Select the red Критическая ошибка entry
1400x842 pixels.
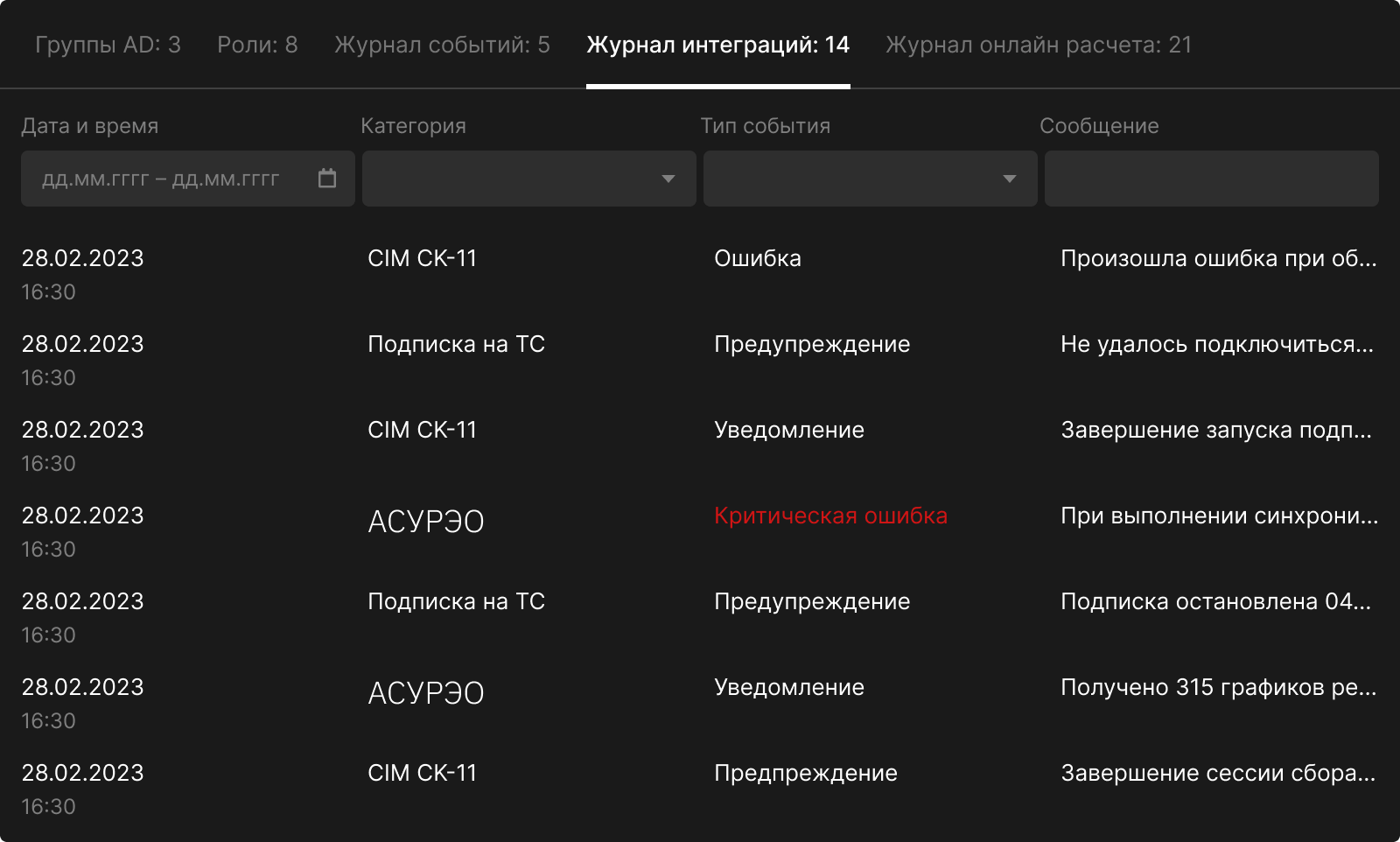[830, 516]
